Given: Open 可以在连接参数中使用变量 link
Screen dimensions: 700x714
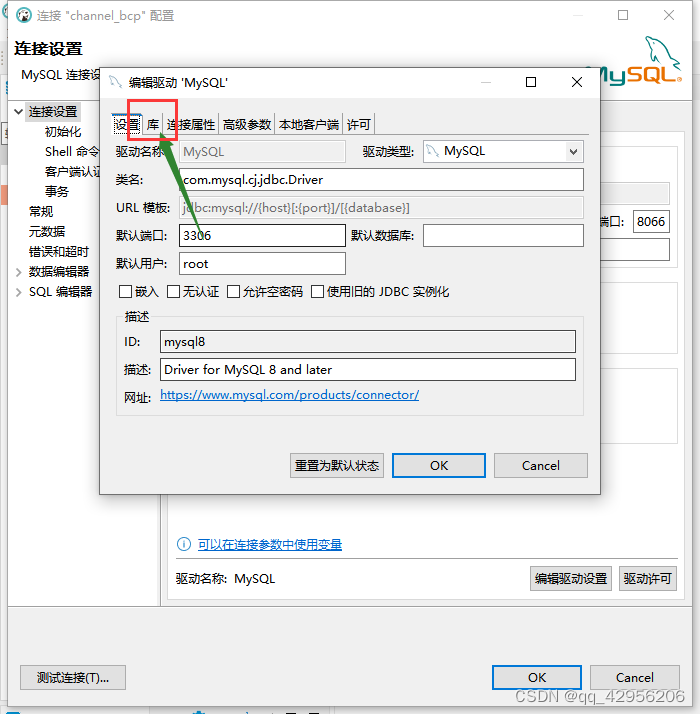Looking at the screenshot, I should coord(270,545).
